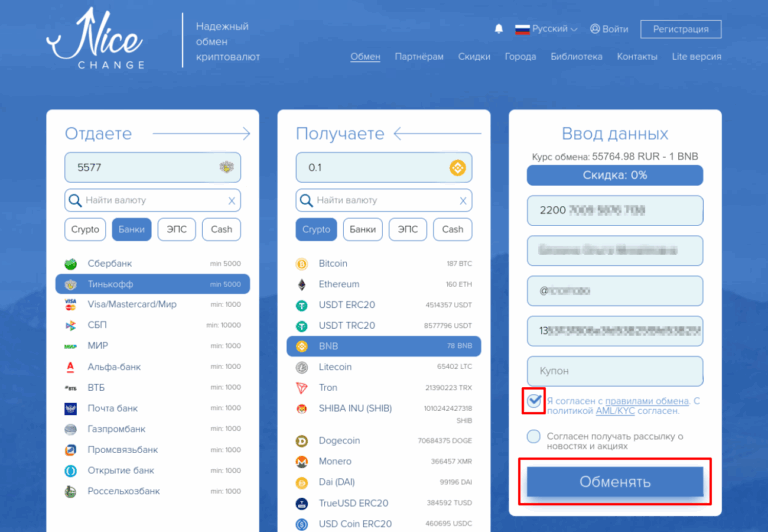
Task: Enable the newsletter subscription checkbox
Action: pos(534,436)
